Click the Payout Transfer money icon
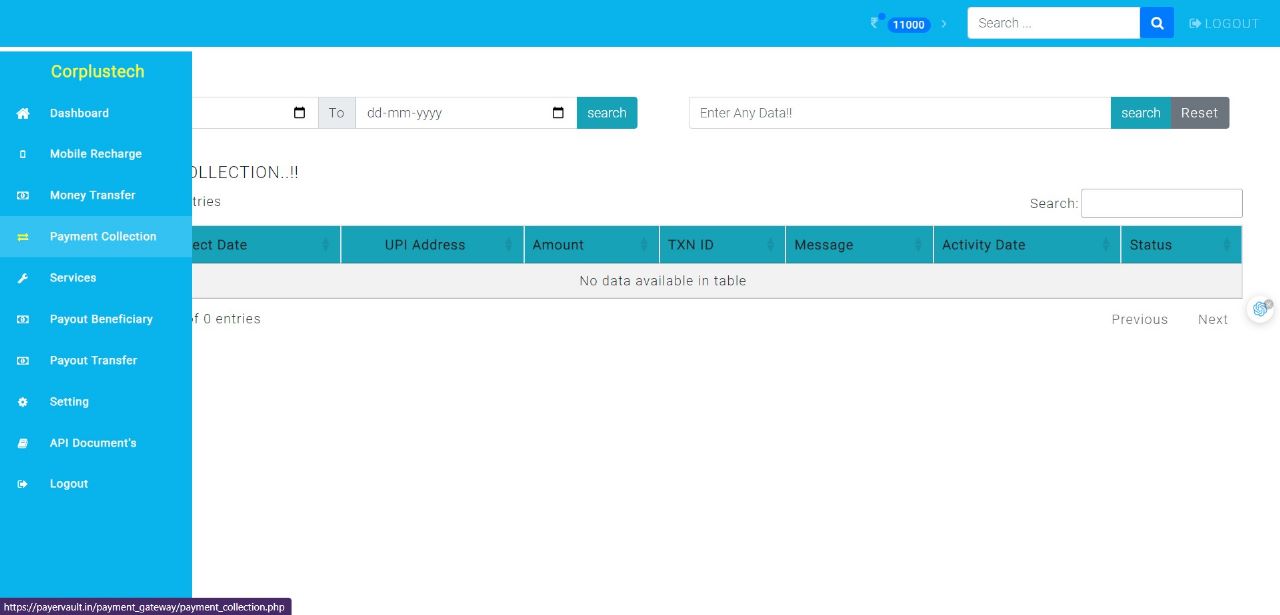1280x615 pixels. [x=23, y=360]
